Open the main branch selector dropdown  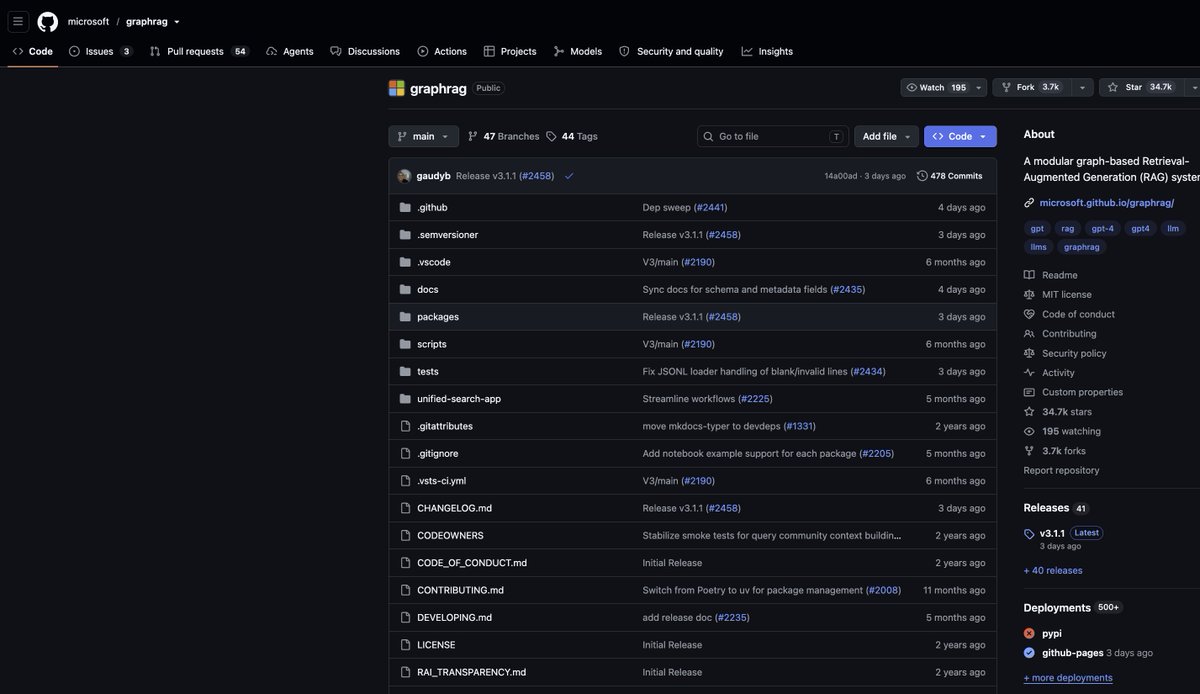point(423,136)
